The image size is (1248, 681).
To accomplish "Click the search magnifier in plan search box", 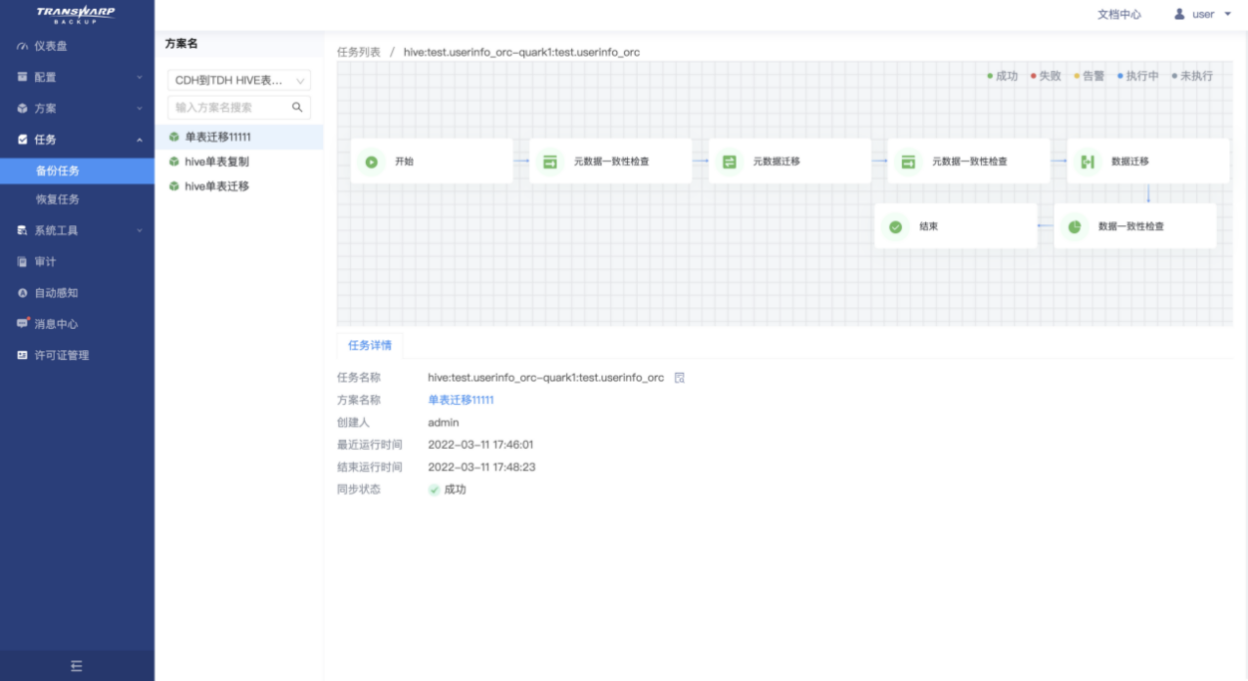I will pyautogui.click(x=297, y=107).
